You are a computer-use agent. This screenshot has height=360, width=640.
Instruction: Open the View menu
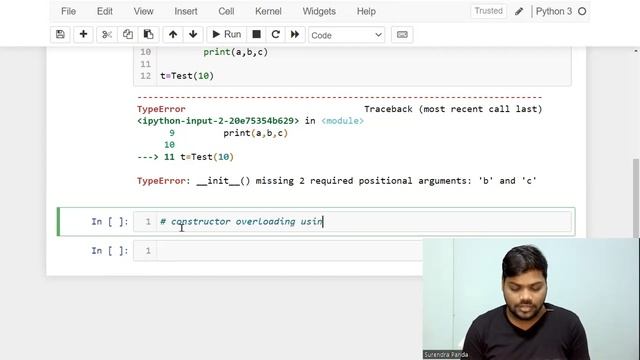point(143,11)
